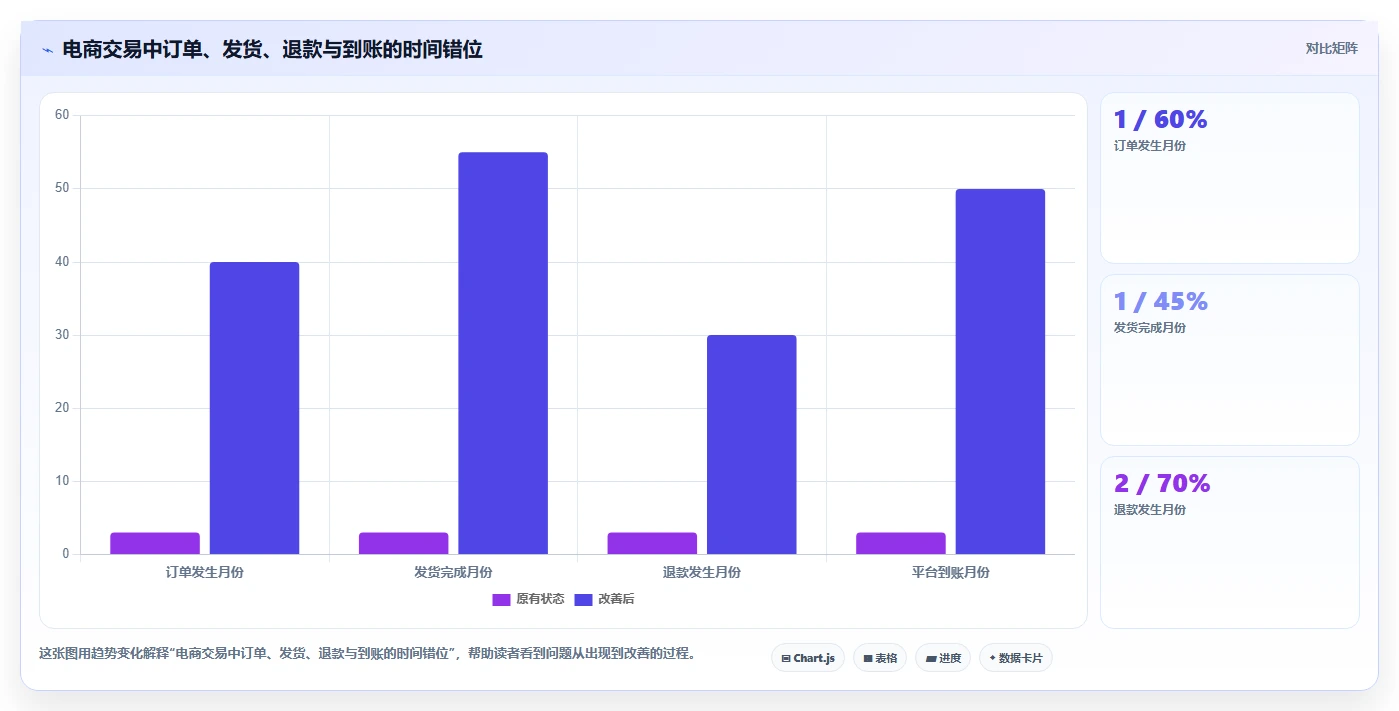Click the 对比矩阵 label in header

pos(1331,48)
